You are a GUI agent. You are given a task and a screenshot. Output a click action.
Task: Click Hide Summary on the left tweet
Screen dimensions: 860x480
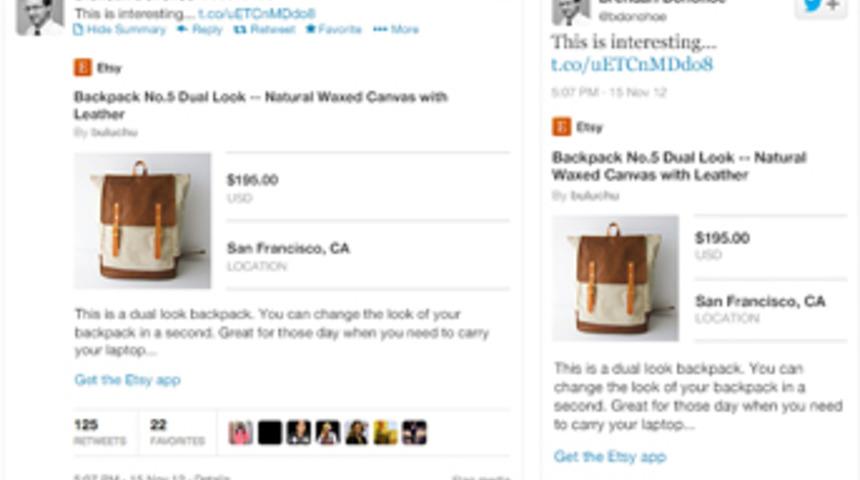(119, 30)
